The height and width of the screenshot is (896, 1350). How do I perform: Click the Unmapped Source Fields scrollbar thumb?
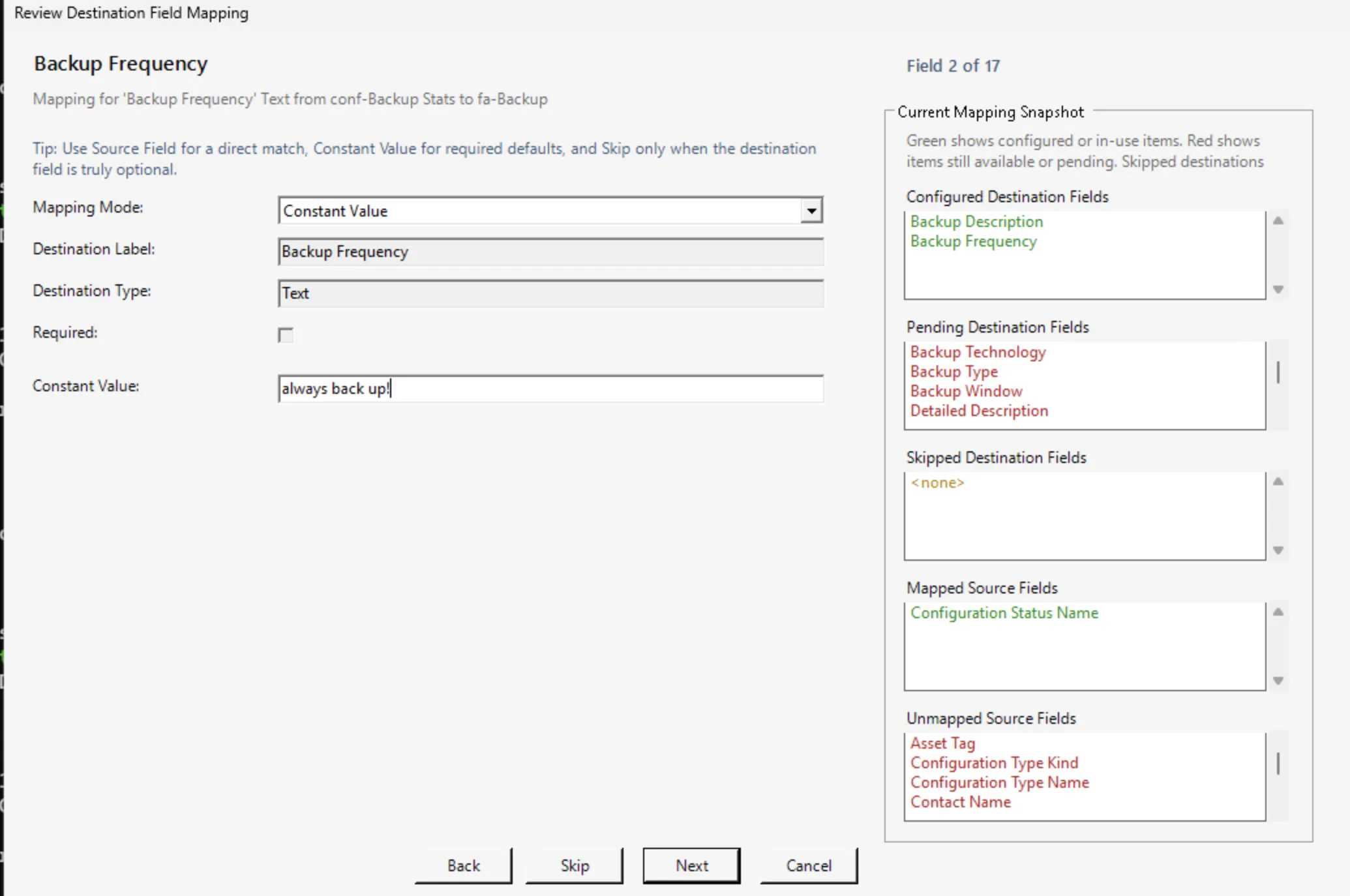1278,764
